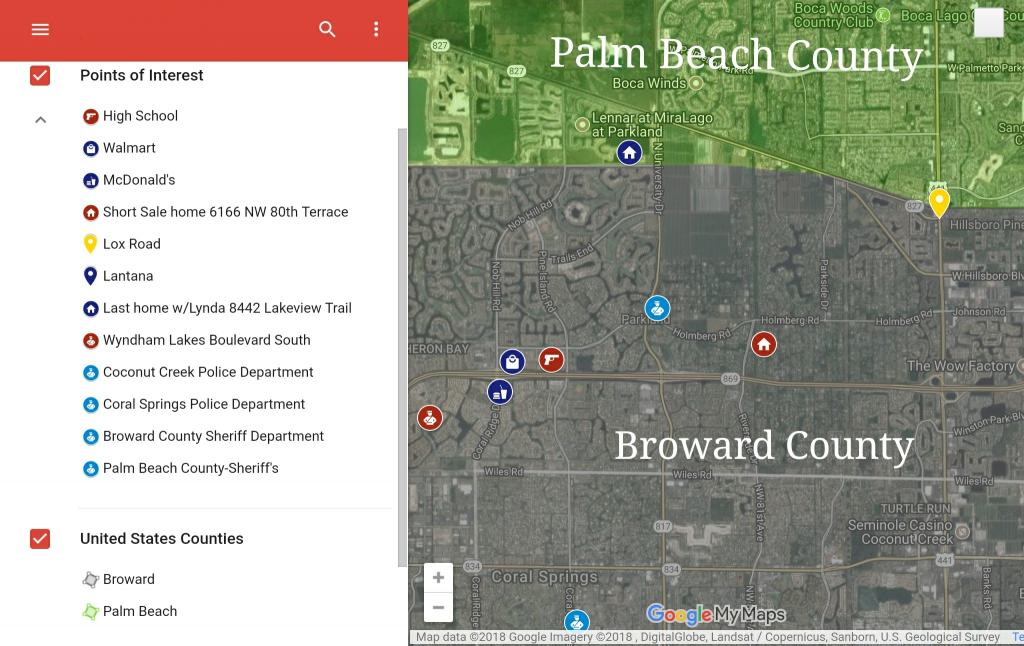Click the white square button top-right of map
This screenshot has width=1024, height=646.
[988, 23]
